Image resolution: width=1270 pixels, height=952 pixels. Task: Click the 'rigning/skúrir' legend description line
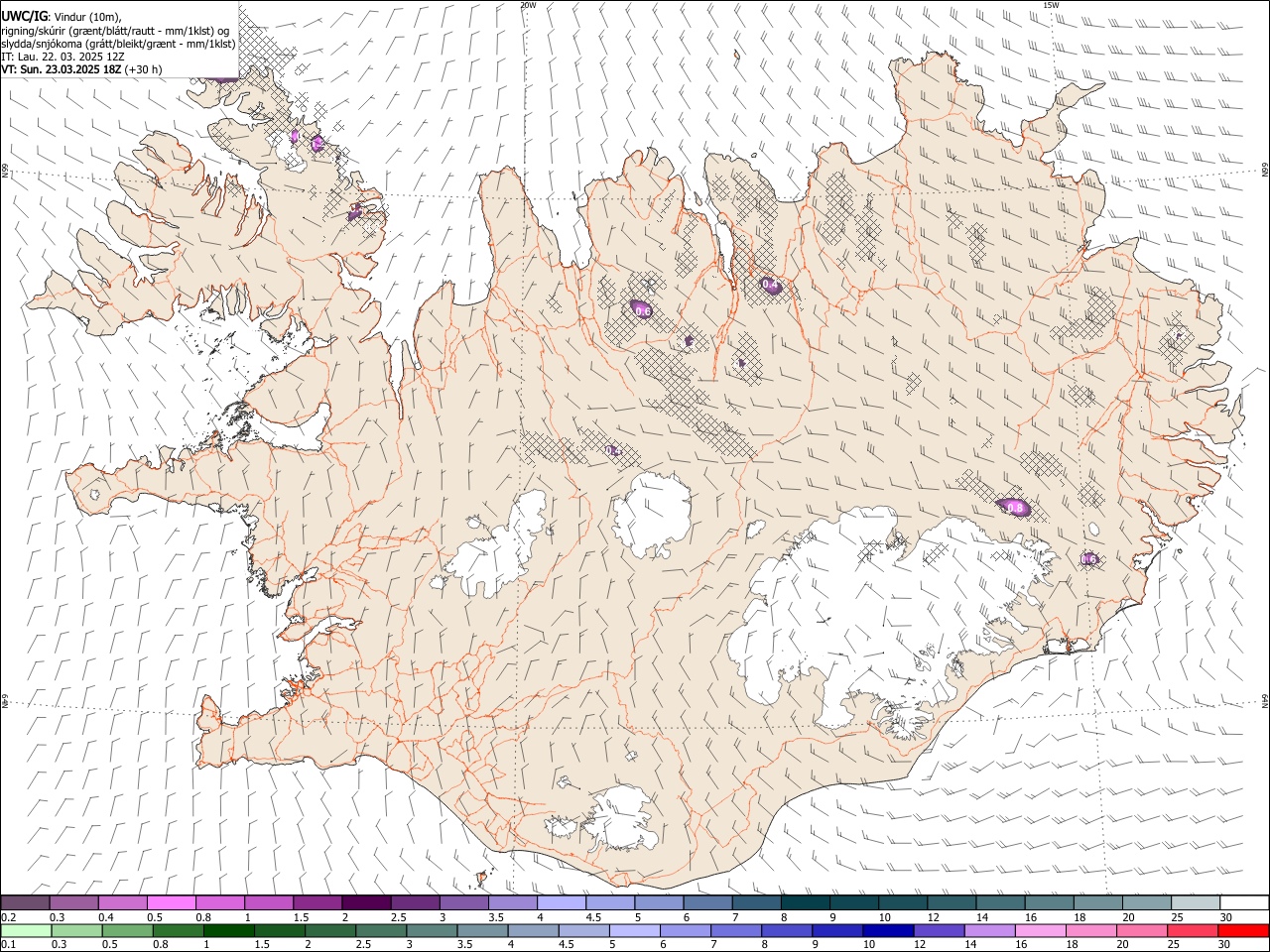coord(115,31)
